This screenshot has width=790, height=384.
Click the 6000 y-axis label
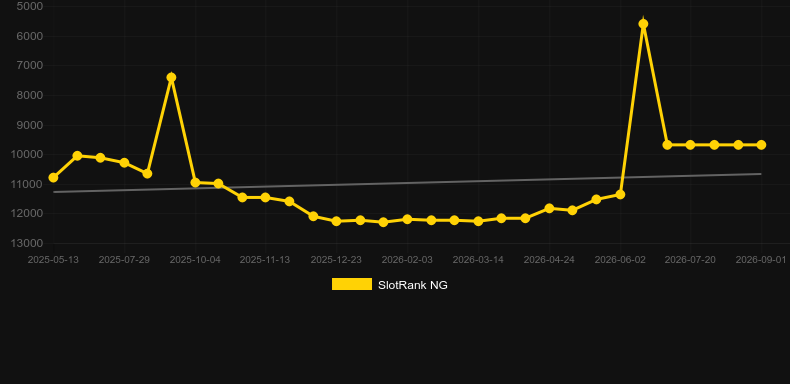point(30,36)
